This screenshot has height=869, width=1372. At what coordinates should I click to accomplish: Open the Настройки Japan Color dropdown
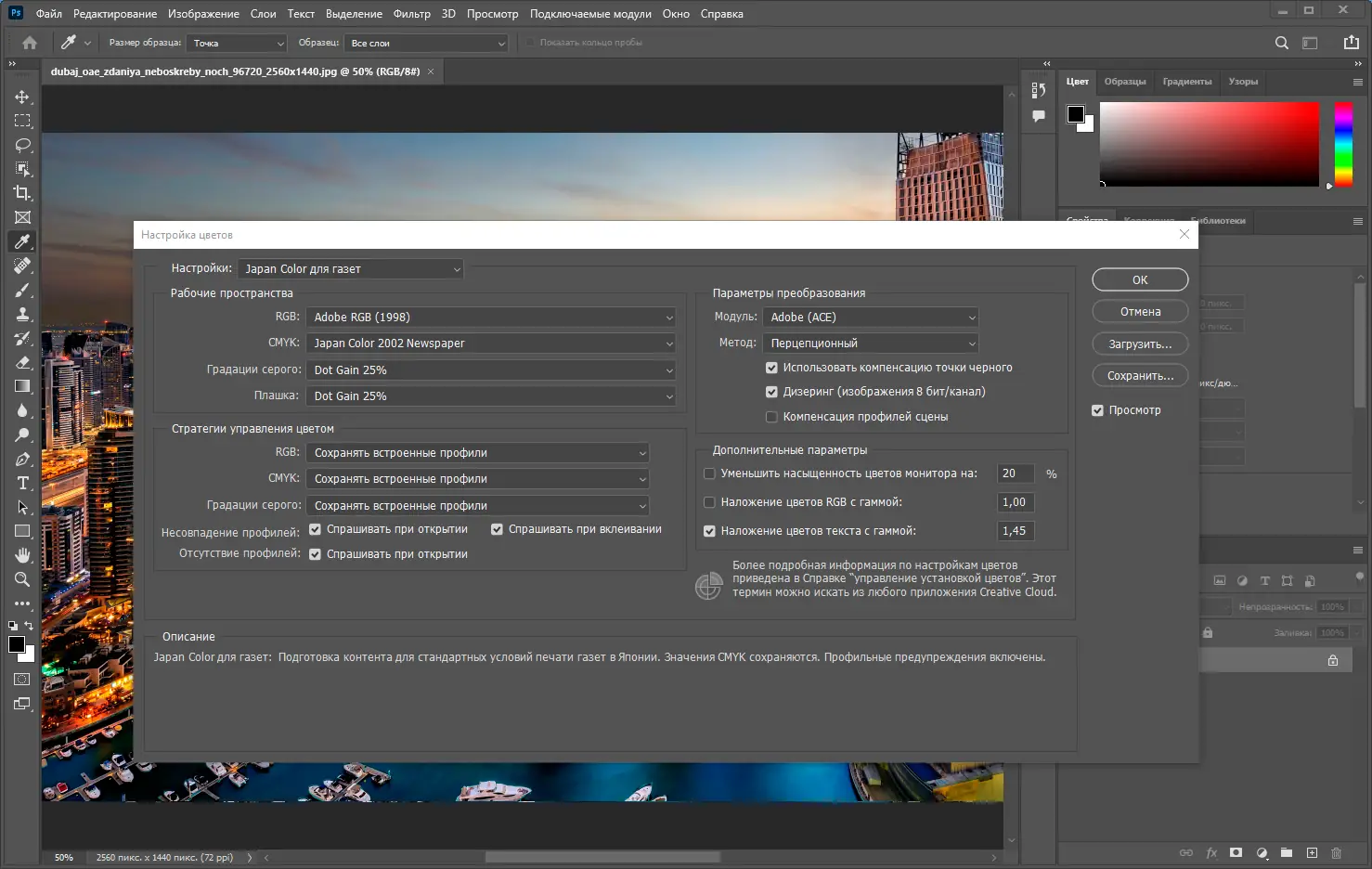pyautogui.click(x=351, y=269)
